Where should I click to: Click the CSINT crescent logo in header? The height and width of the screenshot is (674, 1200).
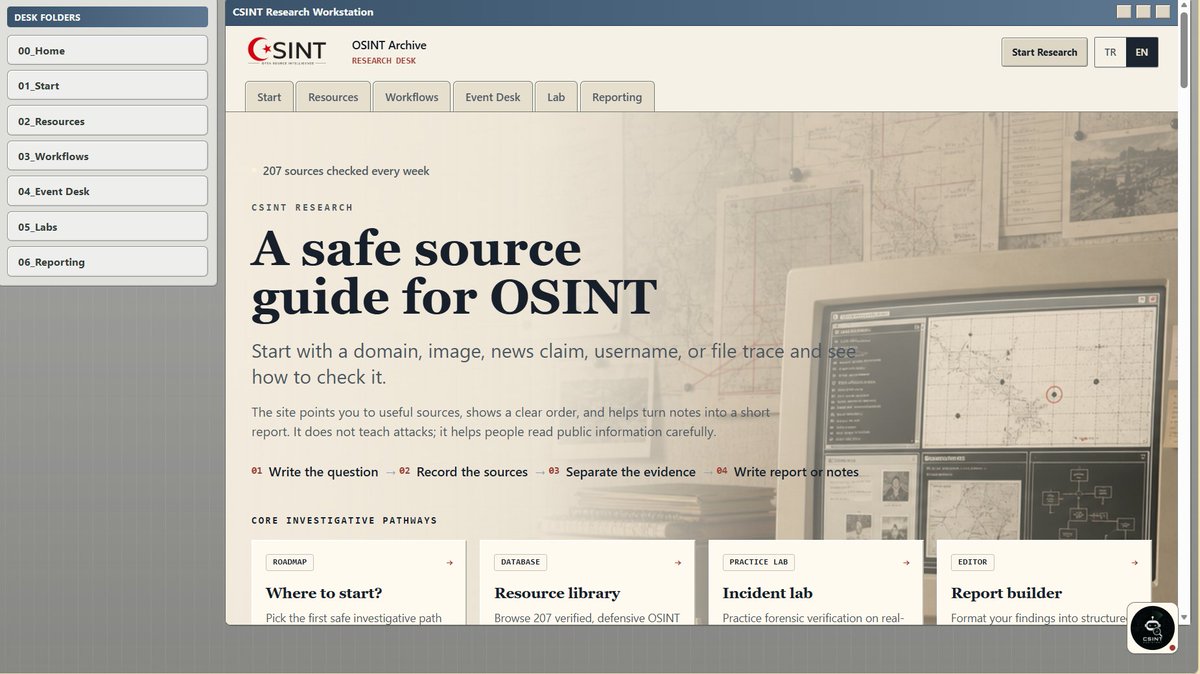coord(287,51)
